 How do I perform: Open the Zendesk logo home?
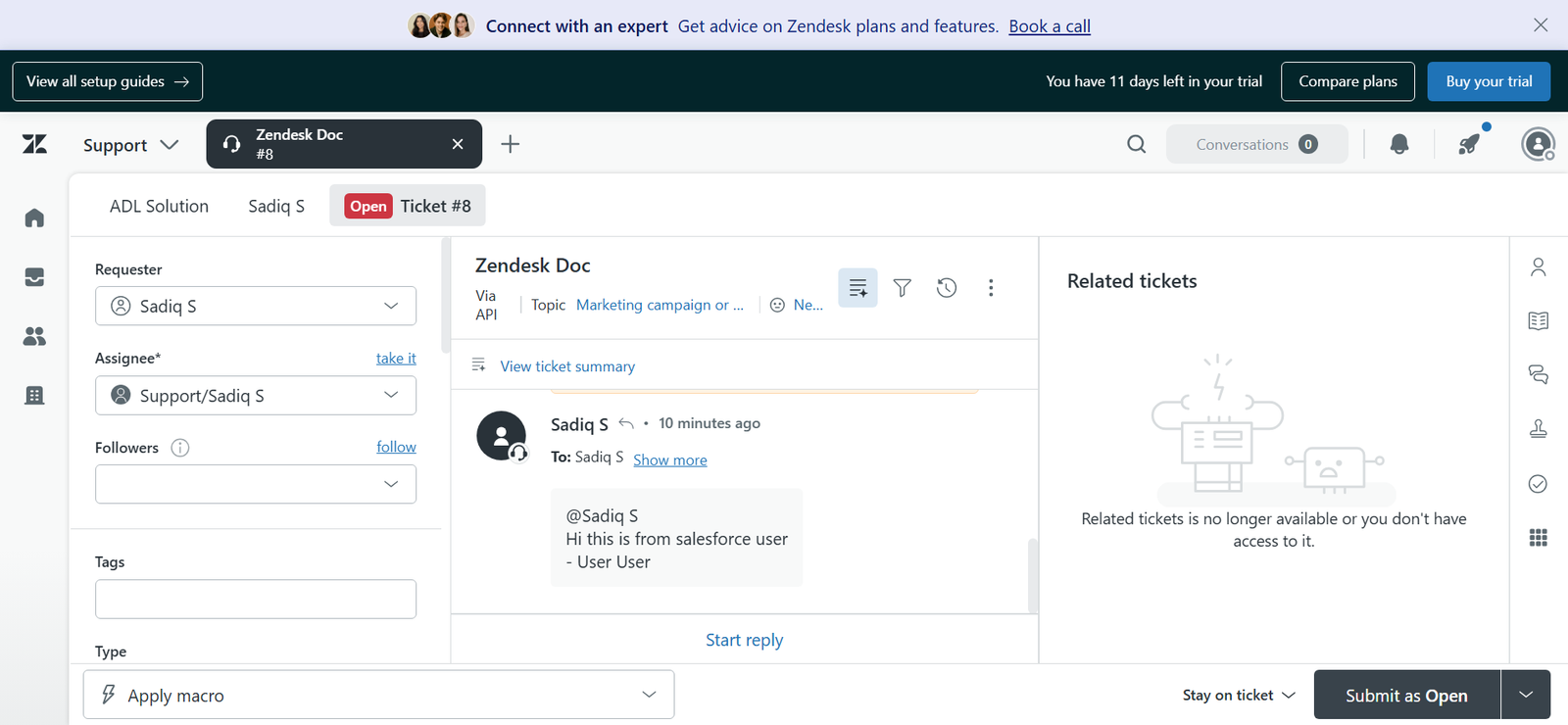tap(34, 144)
